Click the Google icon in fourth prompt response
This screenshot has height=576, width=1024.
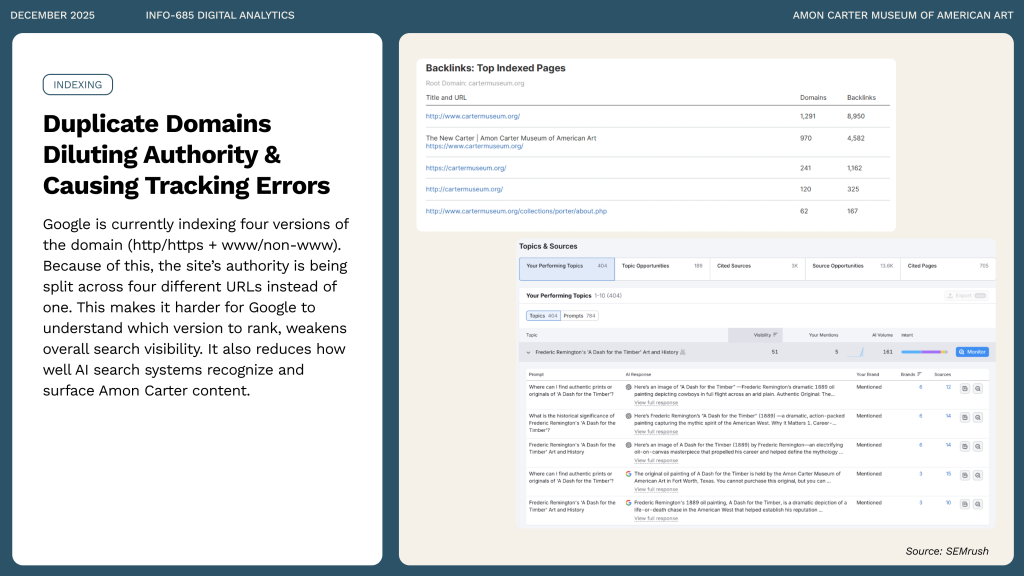(628, 473)
